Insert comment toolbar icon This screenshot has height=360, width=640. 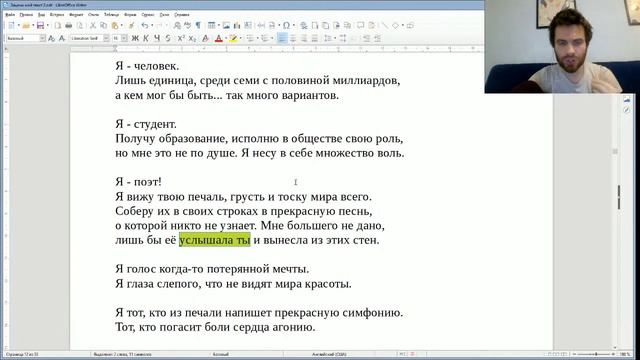pyautogui.click(x=360, y=25)
